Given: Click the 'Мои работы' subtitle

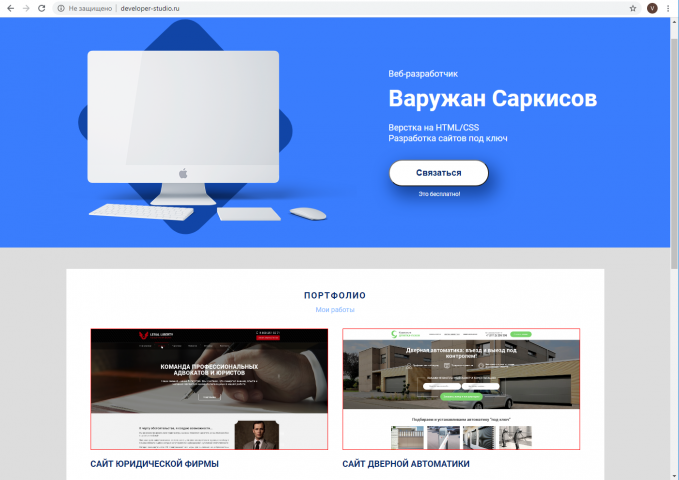Looking at the screenshot, I should 335,310.
